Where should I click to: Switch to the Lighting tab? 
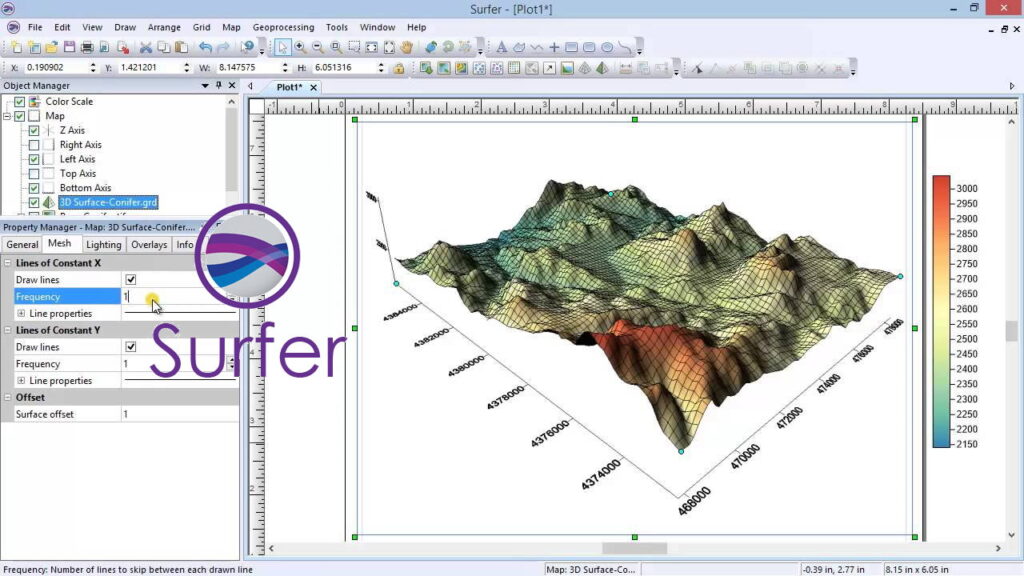pos(103,244)
